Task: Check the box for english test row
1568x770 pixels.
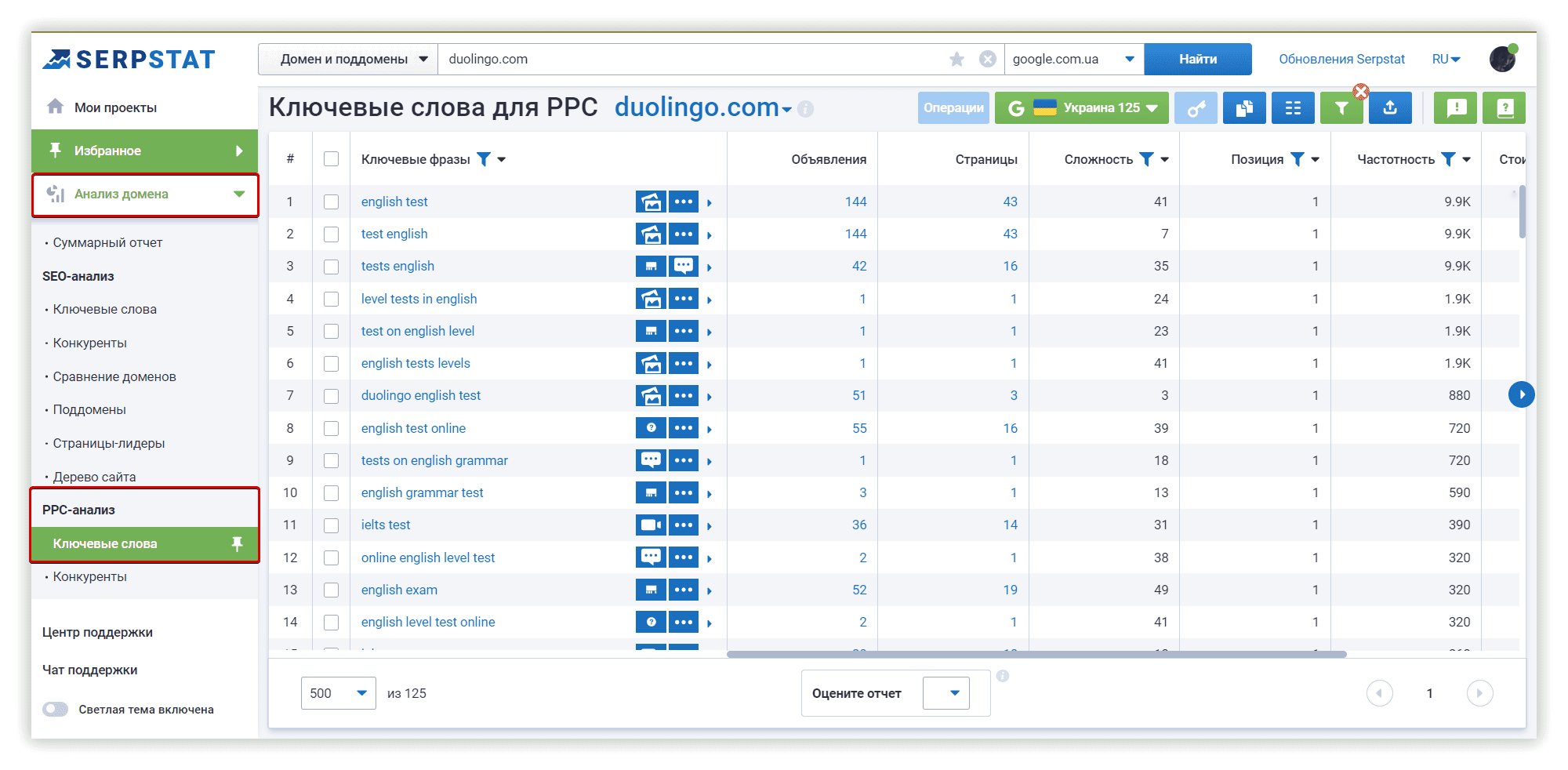Action: pyautogui.click(x=331, y=202)
